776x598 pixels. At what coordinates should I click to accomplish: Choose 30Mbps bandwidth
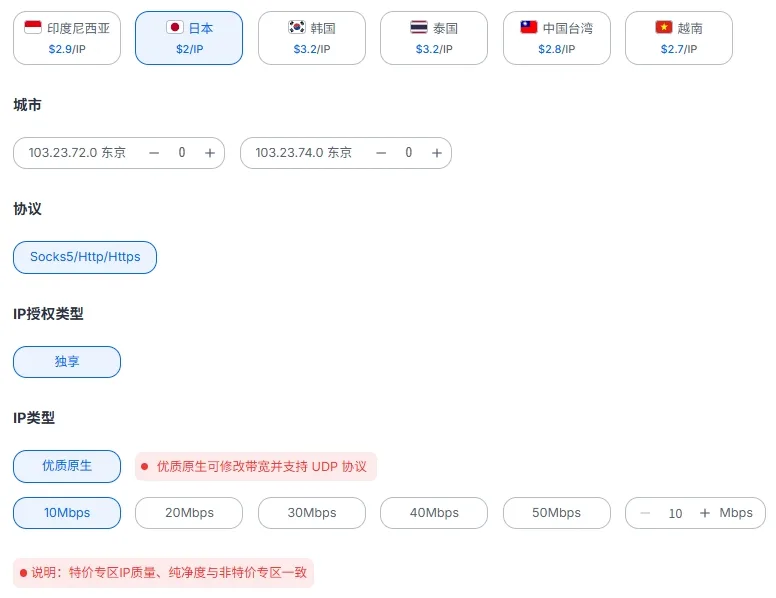(x=312, y=513)
